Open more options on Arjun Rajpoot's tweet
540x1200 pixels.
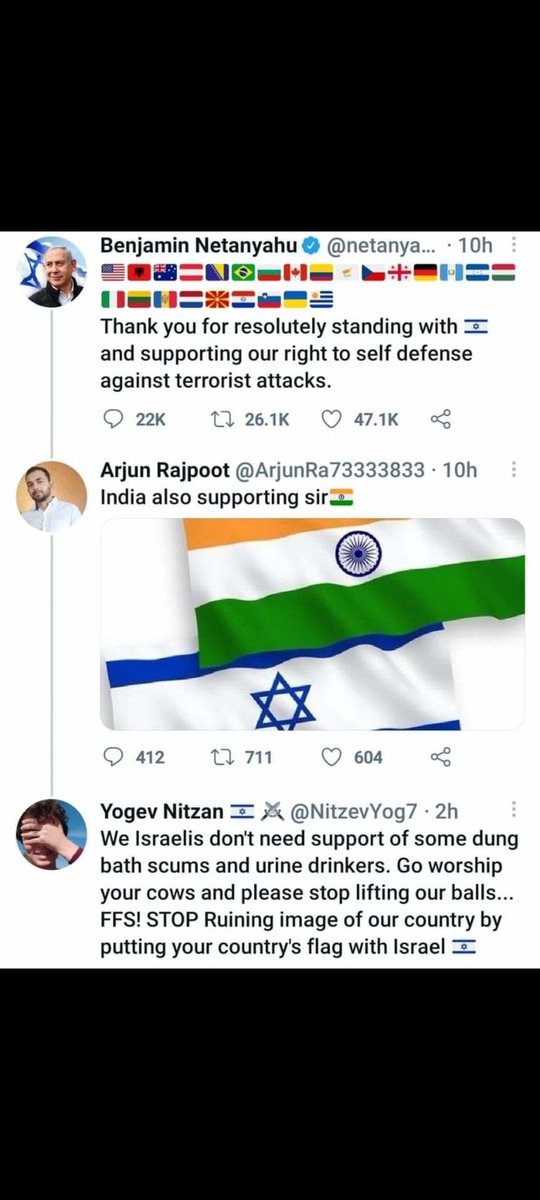[514, 471]
